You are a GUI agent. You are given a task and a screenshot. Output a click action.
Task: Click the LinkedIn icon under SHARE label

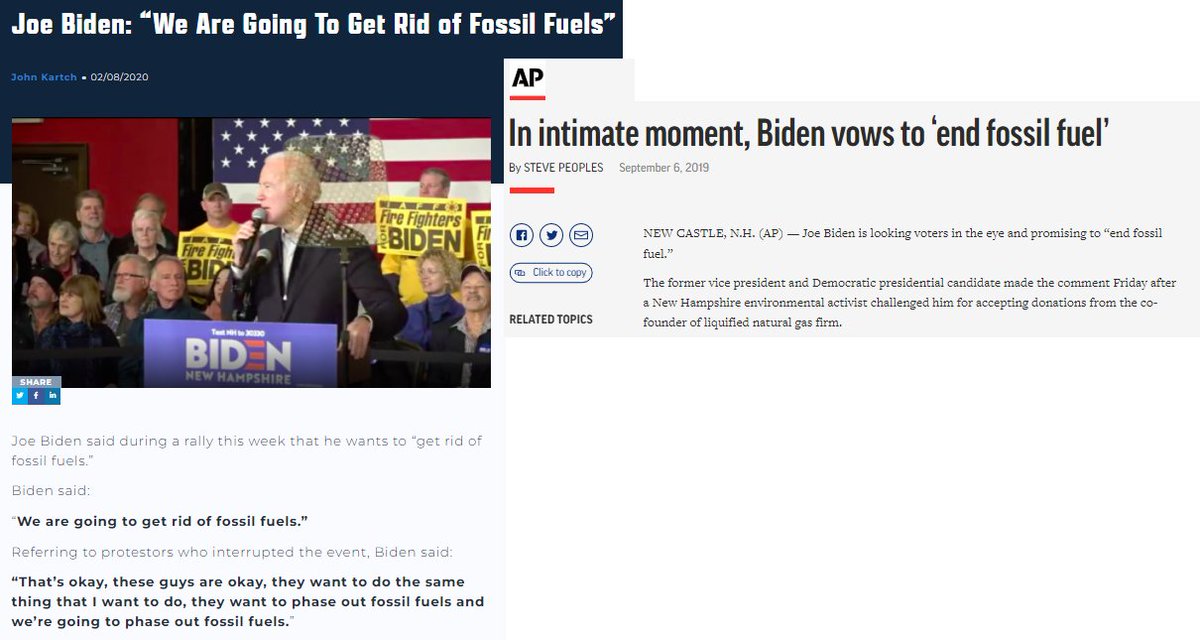point(53,396)
